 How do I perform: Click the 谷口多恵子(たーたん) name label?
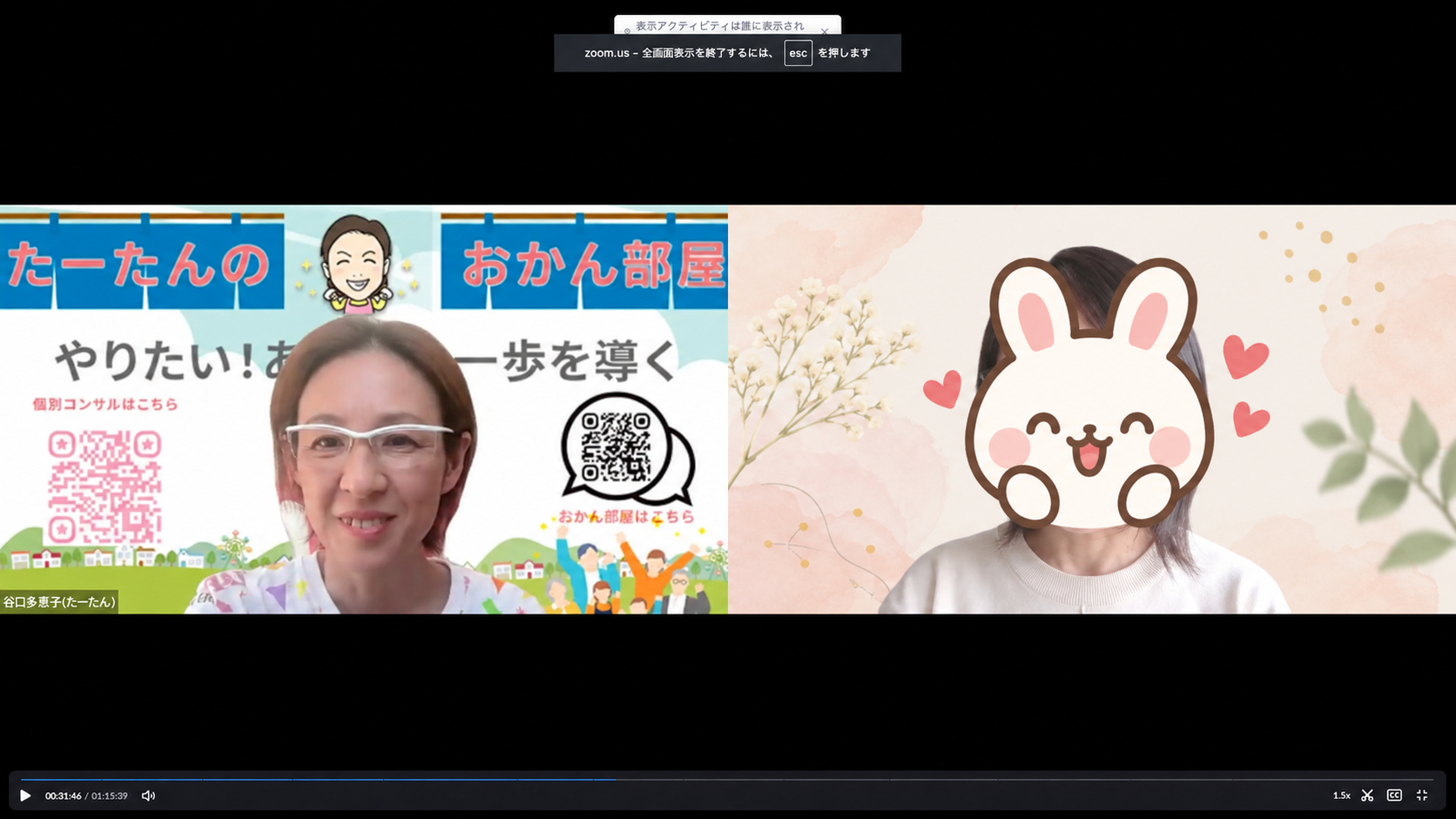click(59, 602)
